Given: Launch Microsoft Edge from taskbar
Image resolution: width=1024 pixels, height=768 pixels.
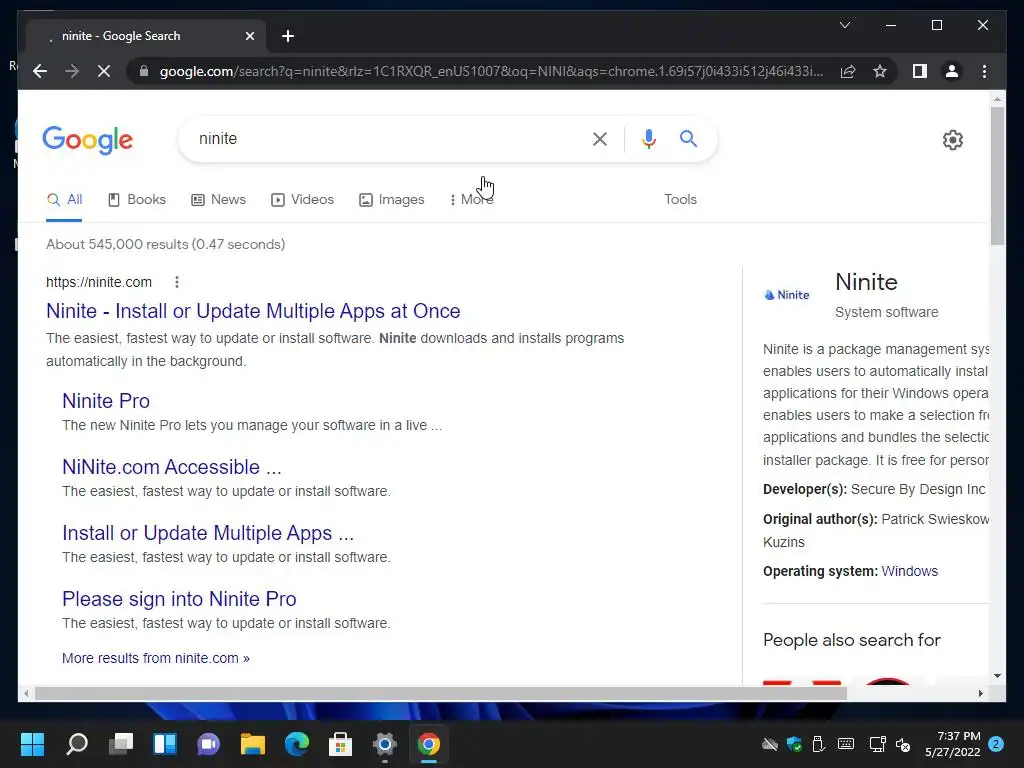Looking at the screenshot, I should point(296,744).
